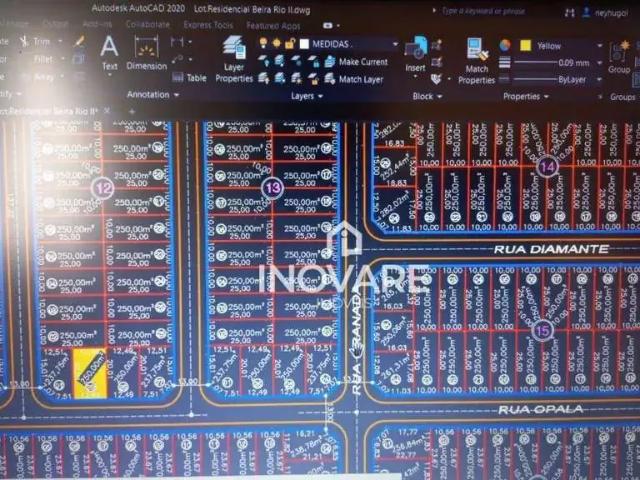Expand the Properties panel
Screen dimensions: 640x480
(526, 97)
